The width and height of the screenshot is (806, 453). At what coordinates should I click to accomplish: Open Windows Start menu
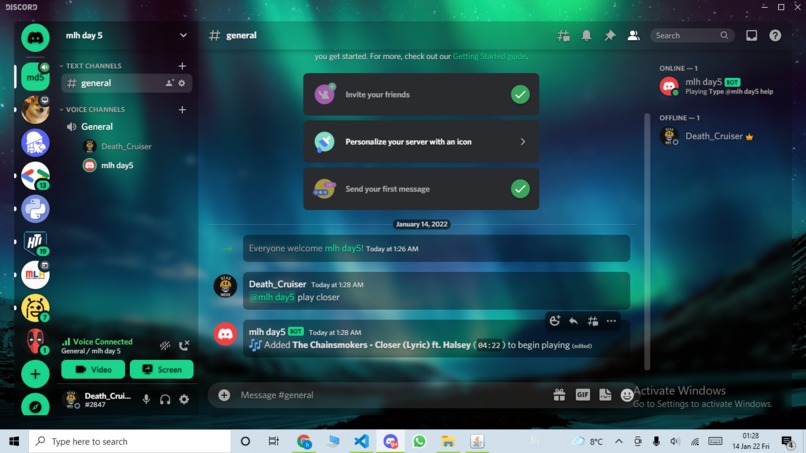click(x=14, y=441)
